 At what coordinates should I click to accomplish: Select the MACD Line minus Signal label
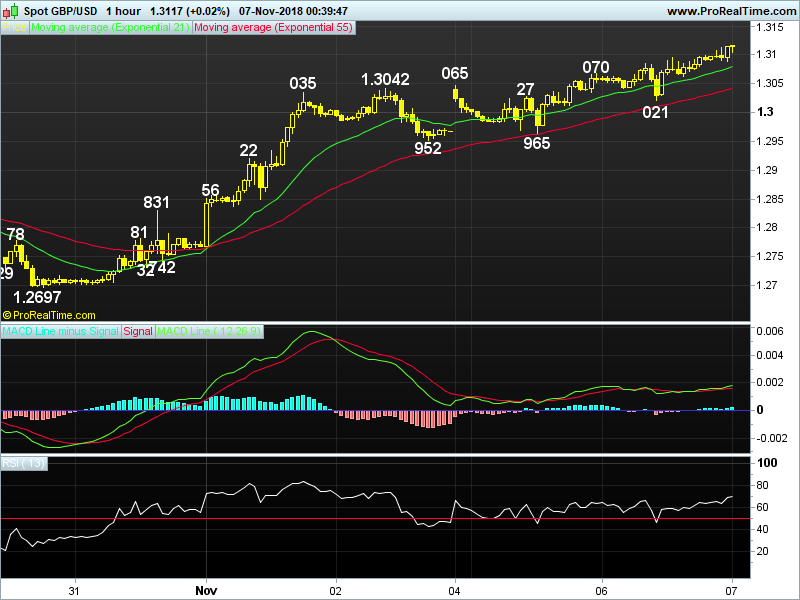coord(61,330)
